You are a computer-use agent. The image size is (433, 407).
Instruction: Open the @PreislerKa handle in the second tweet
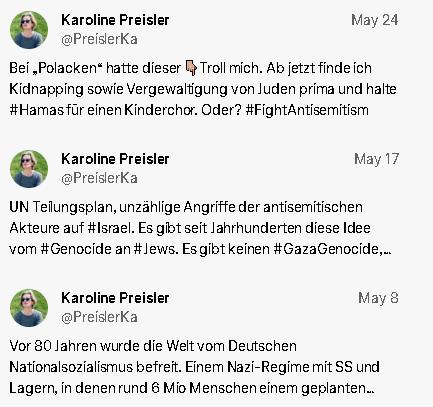(99, 178)
